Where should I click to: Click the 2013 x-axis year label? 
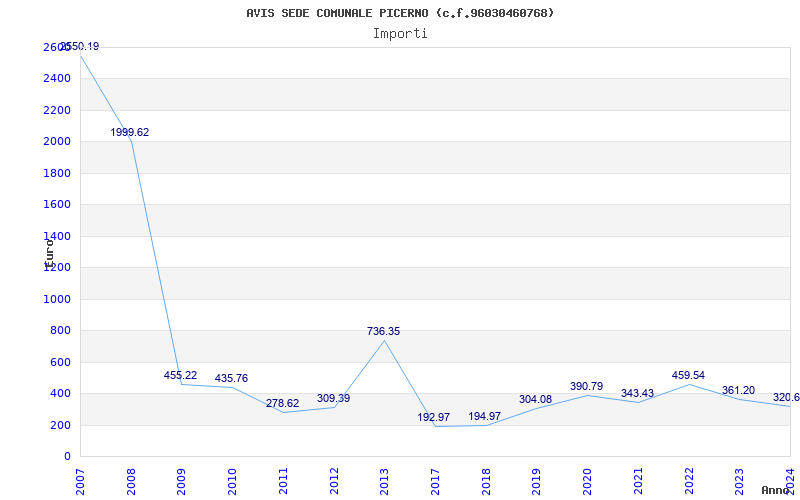(x=384, y=481)
